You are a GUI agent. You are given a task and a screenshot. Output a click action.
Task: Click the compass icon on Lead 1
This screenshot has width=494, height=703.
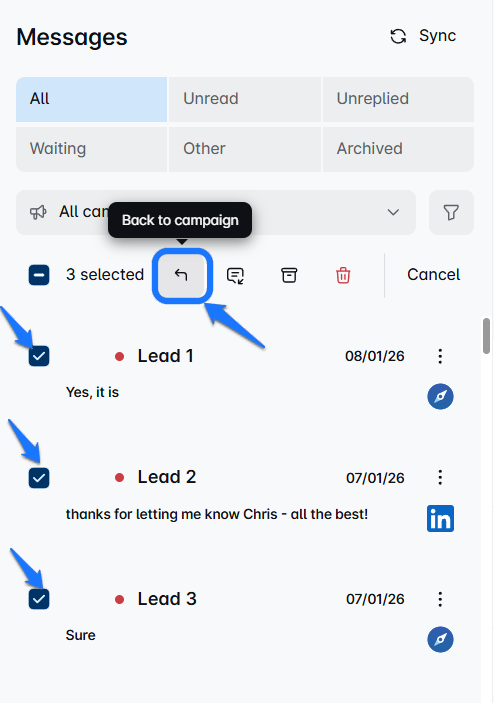click(x=440, y=396)
